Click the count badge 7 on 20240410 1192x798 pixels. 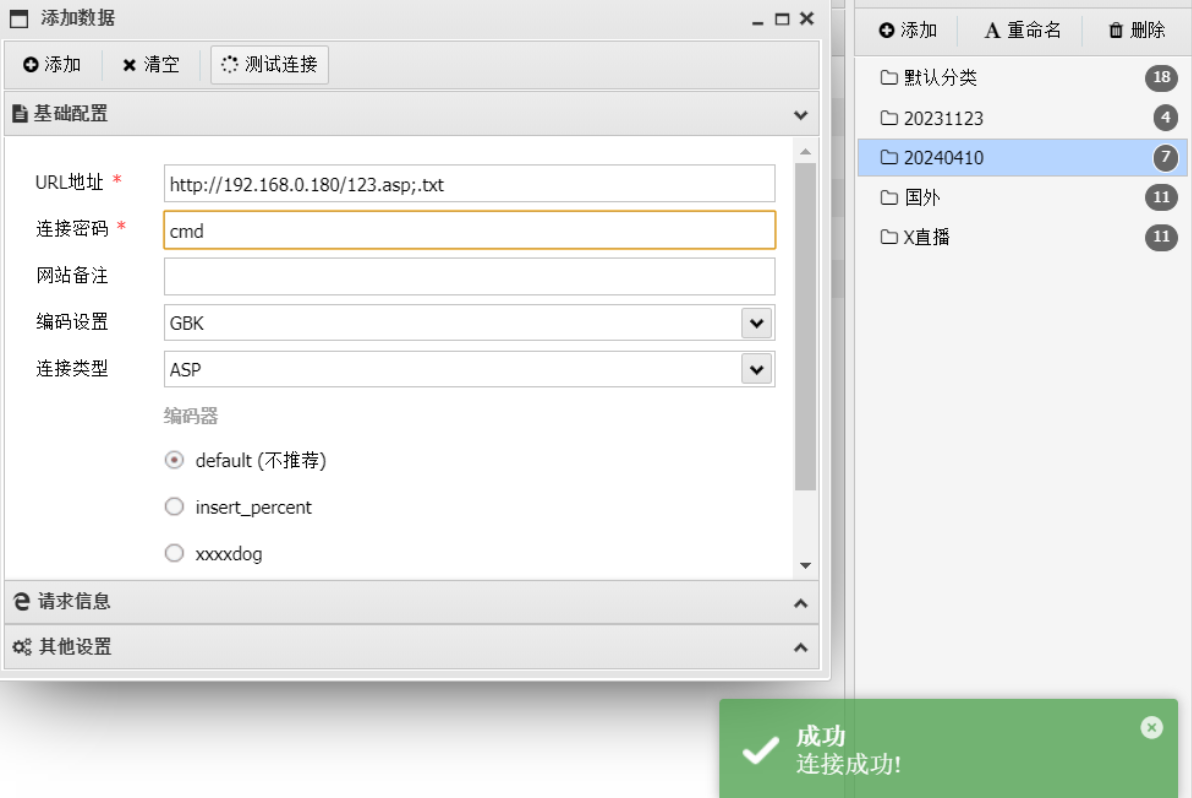pos(1165,157)
